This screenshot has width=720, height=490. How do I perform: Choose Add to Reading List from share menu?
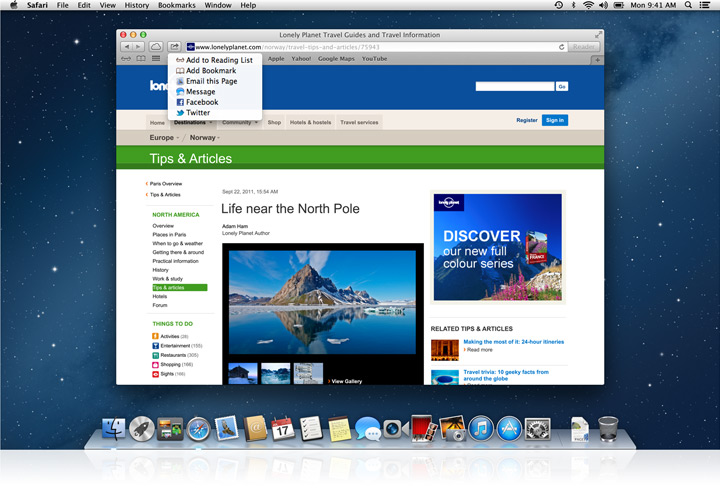(218, 60)
